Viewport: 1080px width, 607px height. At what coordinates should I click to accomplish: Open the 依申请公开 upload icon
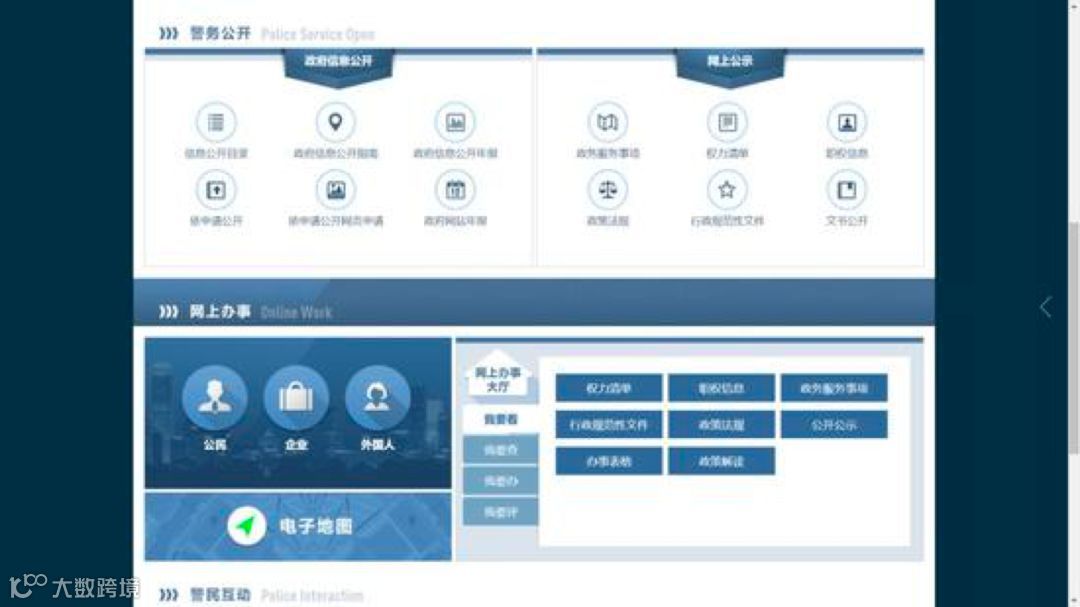pos(216,189)
